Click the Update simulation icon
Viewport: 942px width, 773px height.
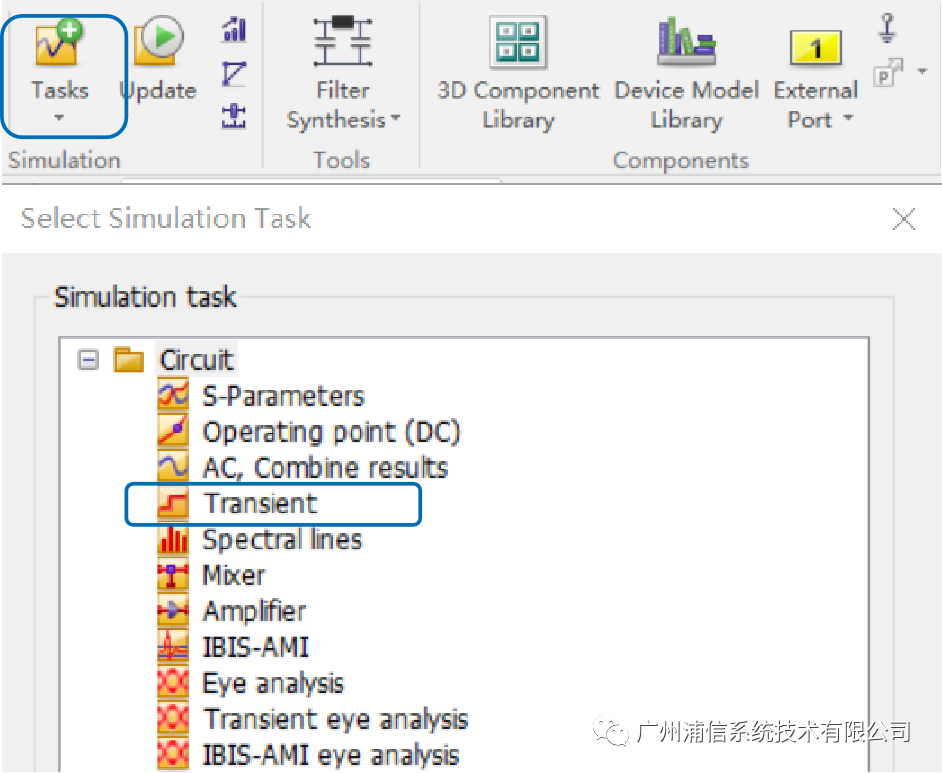coord(160,40)
